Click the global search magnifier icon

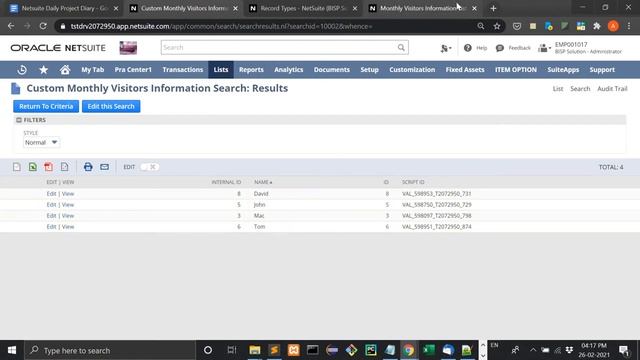(401, 47)
